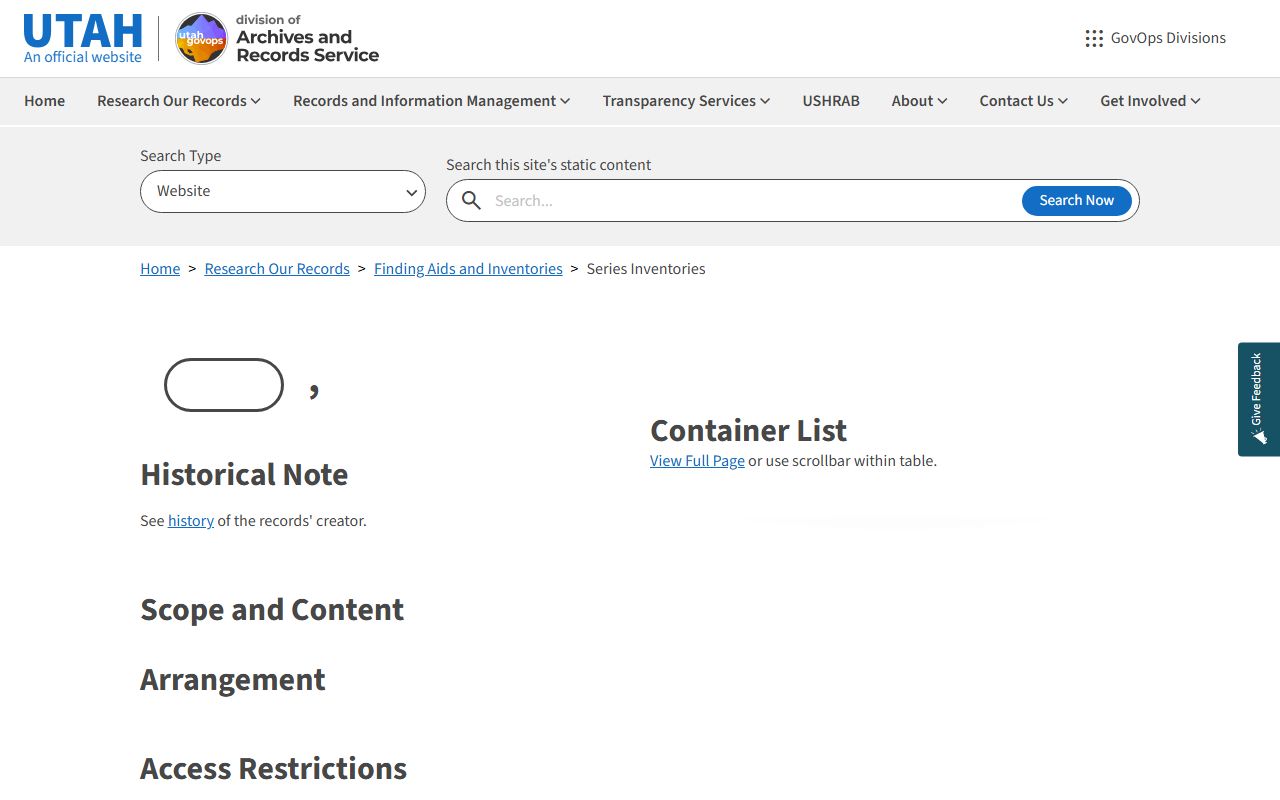Viewport: 1280px width, 800px height.
Task: Click into the static content search field
Action: point(750,201)
